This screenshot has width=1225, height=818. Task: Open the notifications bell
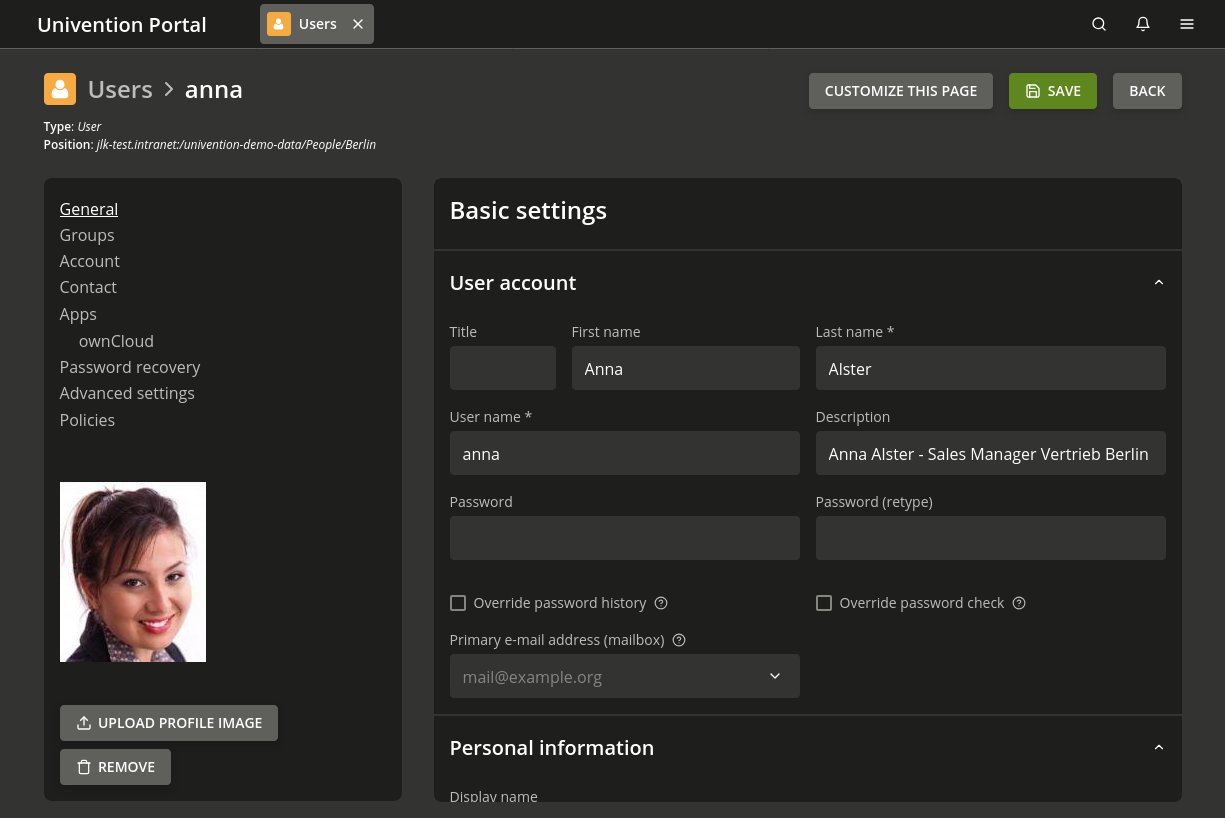1143,24
